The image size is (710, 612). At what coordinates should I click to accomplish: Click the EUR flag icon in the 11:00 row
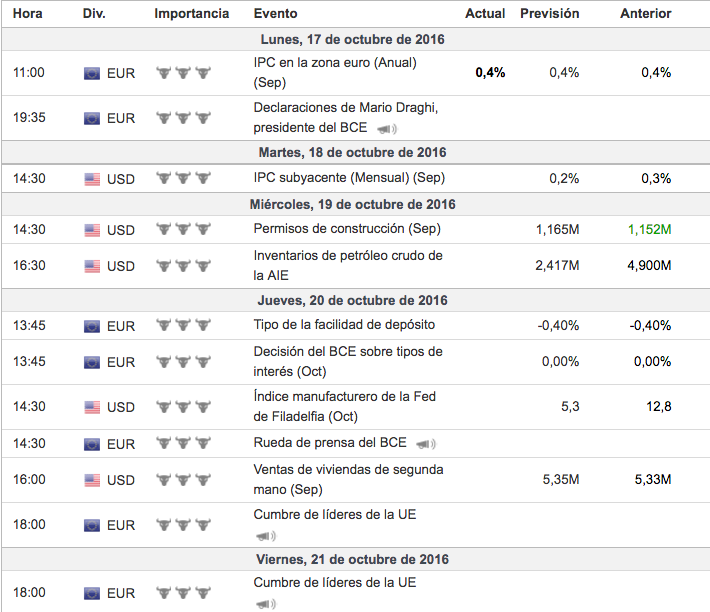[92, 73]
